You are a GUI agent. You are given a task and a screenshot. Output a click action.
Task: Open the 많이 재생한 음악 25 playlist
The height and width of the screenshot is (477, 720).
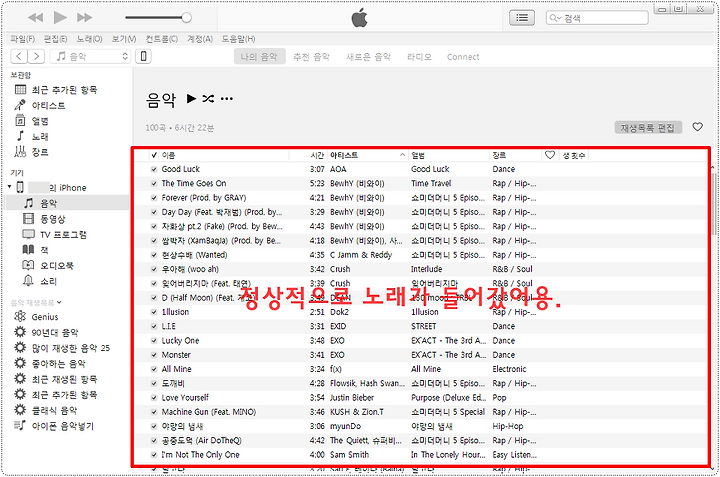(x=70, y=348)
